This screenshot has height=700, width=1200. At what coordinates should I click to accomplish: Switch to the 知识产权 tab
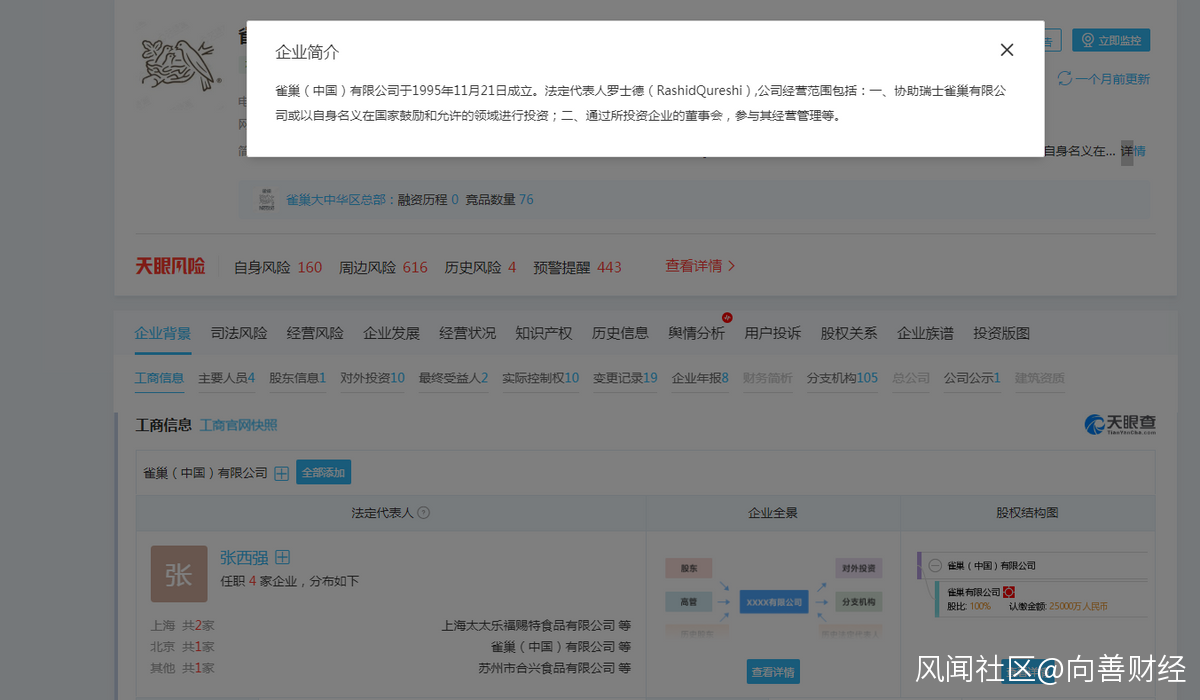[x=544, y=333]
